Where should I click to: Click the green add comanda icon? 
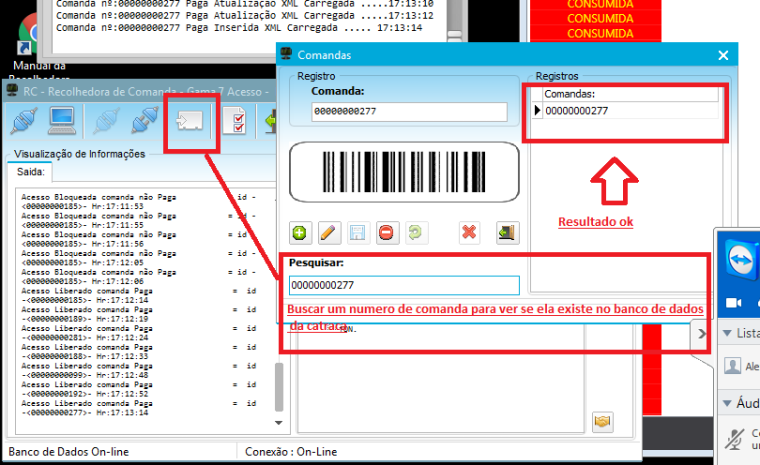(x=300, y=233)
